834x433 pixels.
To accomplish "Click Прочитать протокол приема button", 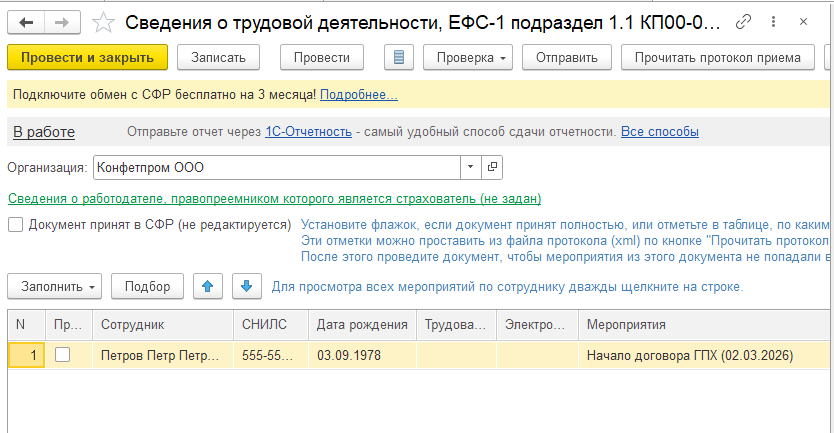I will [x=718, y=57].
